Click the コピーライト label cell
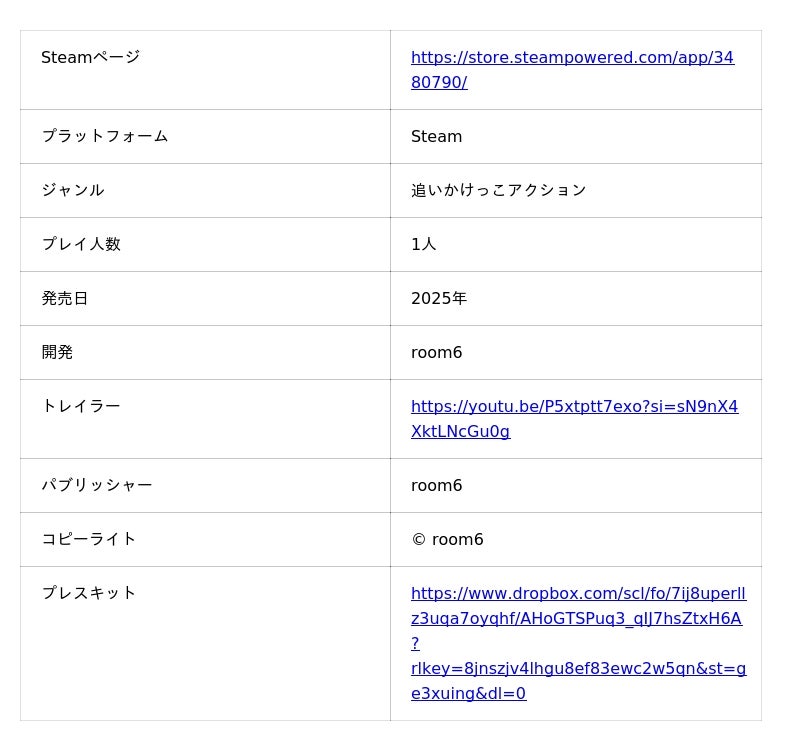Screen dimensions: 800x751 pyautogui.click(x=89, y=539)
